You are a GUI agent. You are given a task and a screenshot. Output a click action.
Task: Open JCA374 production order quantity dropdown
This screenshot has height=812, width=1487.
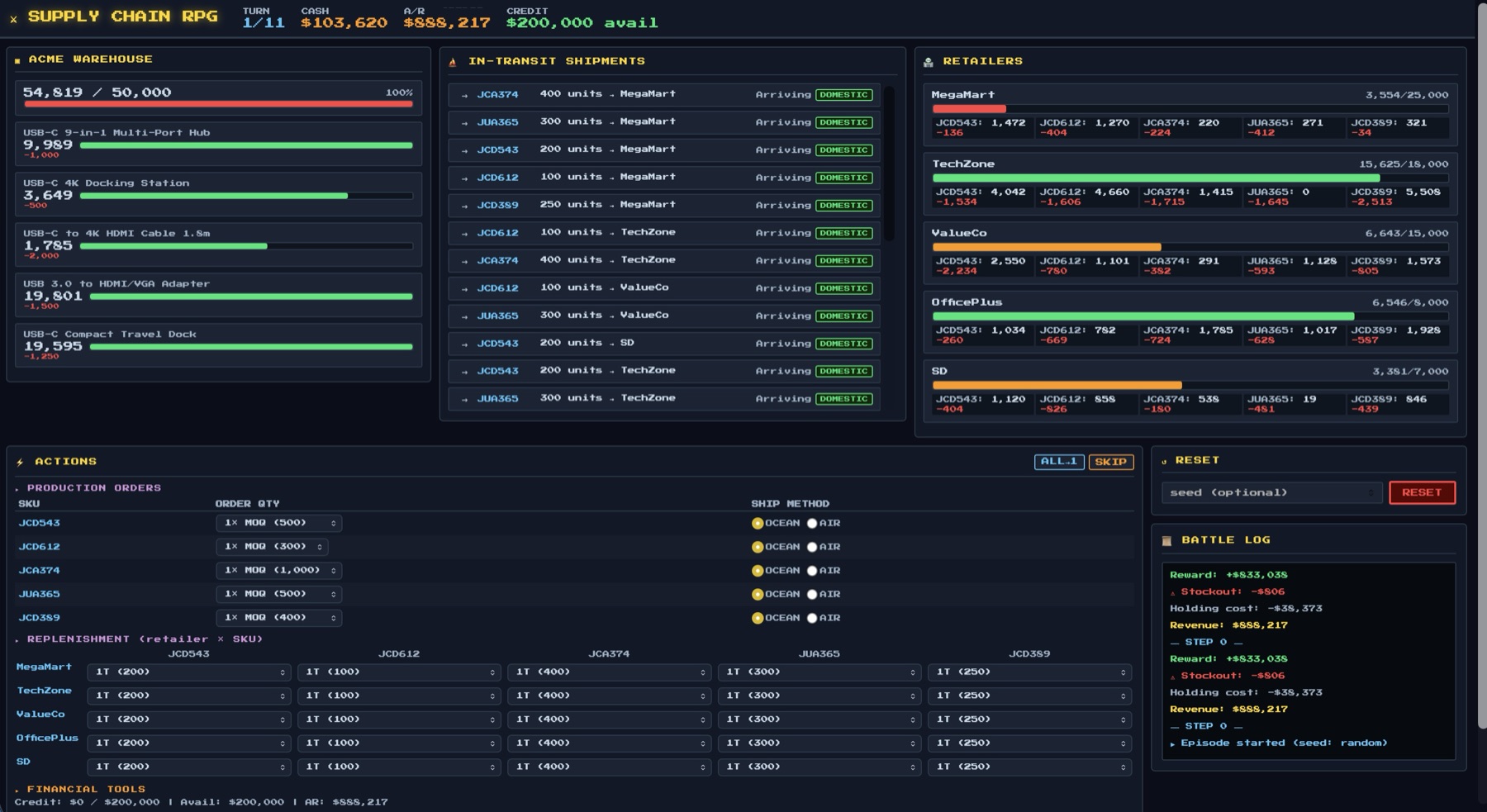[279, 571]
